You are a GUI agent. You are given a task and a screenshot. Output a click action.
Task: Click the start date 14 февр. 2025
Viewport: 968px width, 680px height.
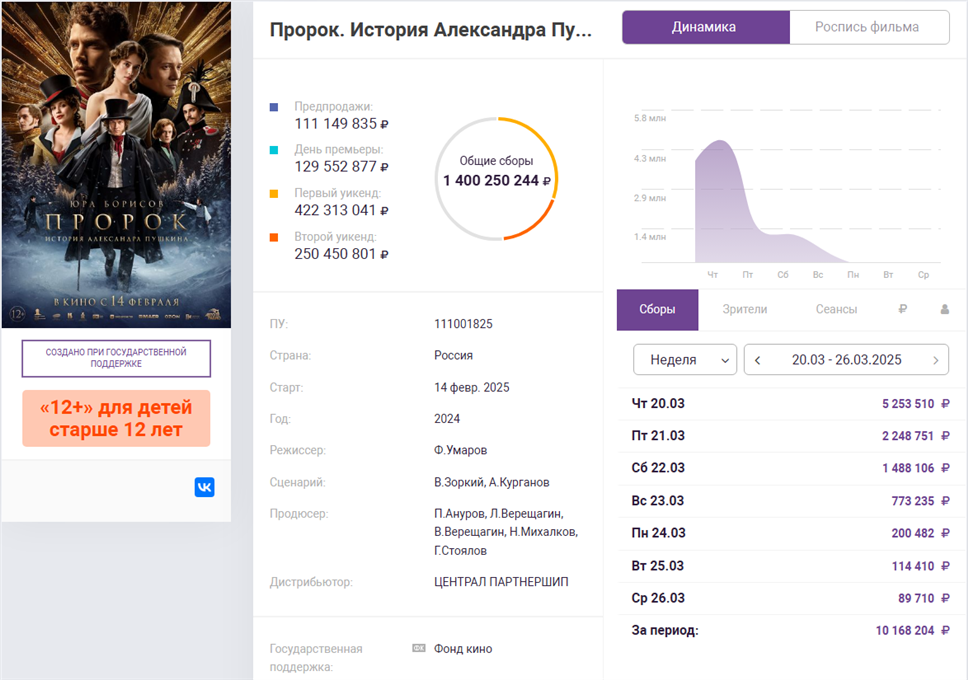point(472,387)
